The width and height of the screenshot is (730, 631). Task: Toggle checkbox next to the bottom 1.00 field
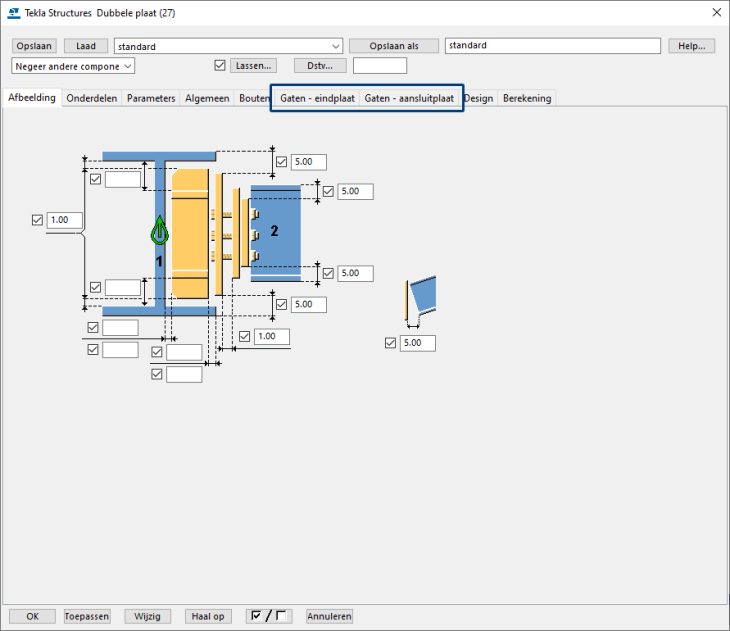tap(245, 337)
